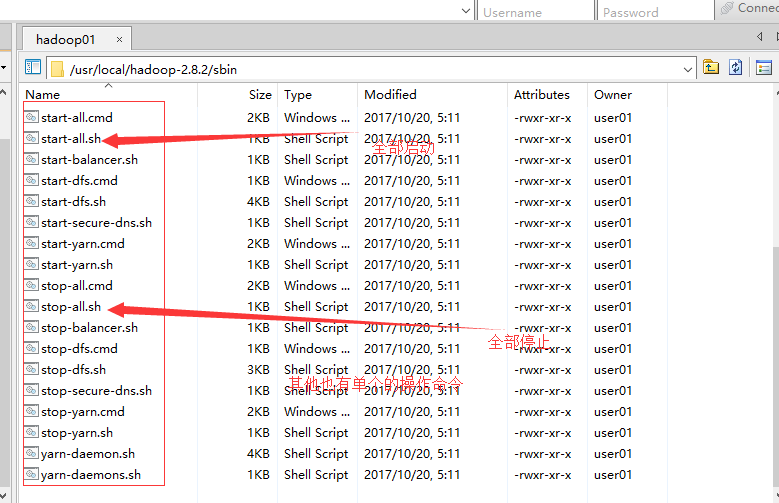Click the start-yarn.sh file name
The width and height of the screenshot is (779, 503).
77,265
